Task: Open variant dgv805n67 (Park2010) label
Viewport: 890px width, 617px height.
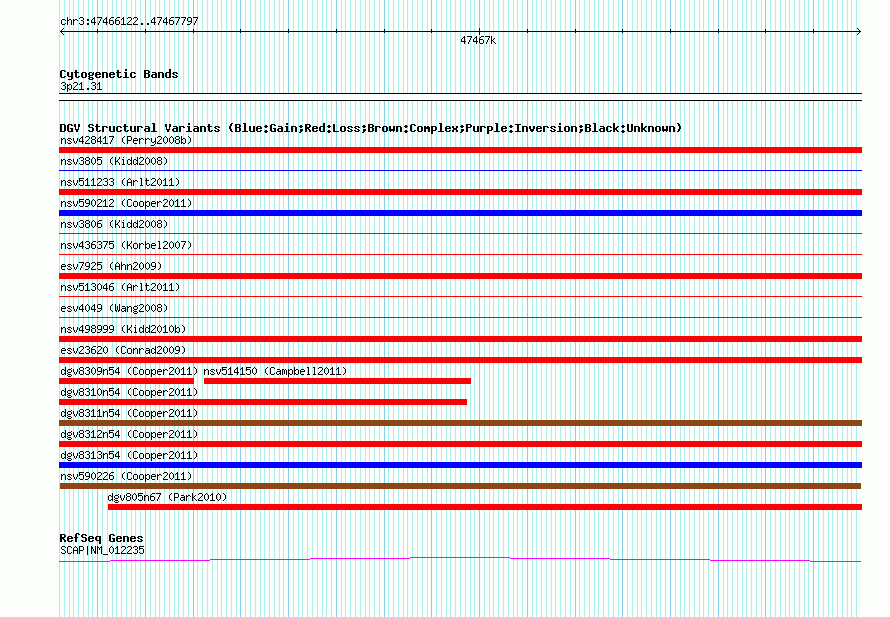Action: [x=167, y=497]
